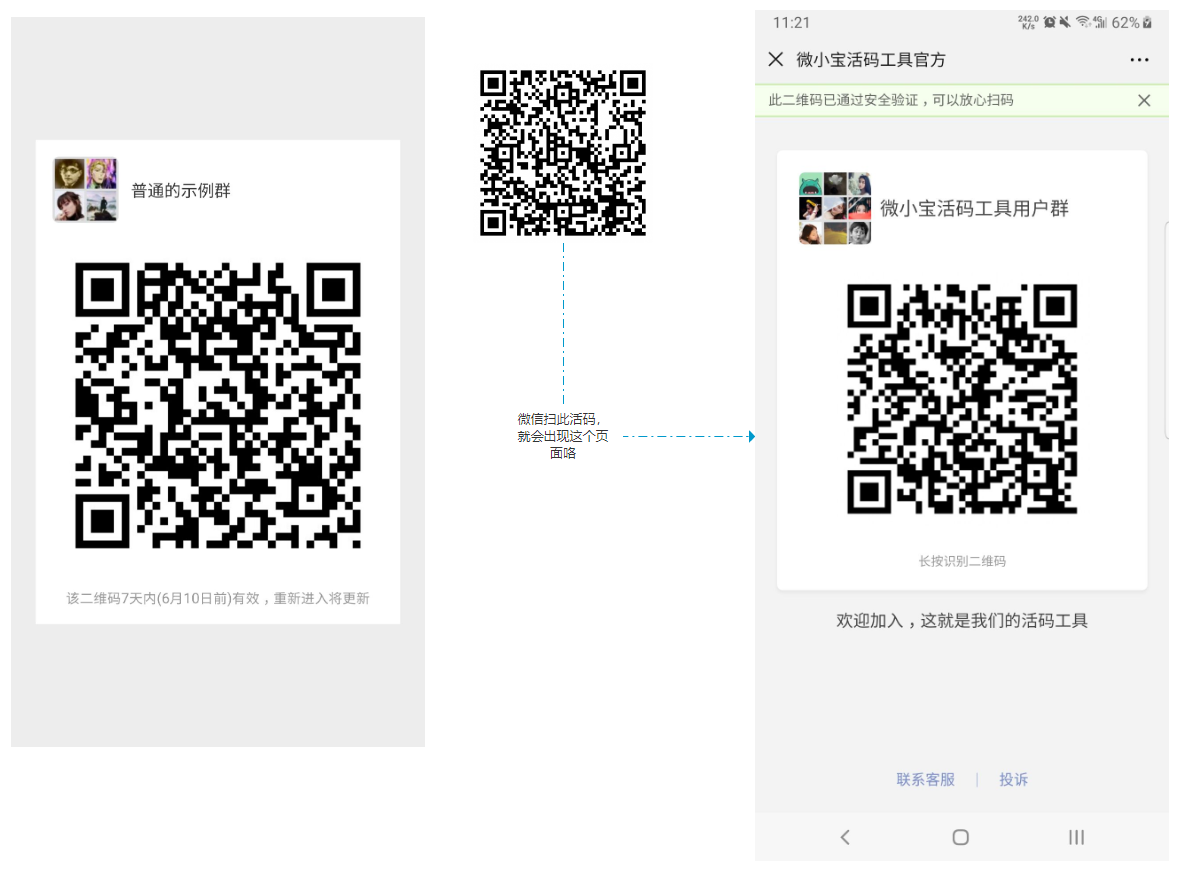Open the three-dot more options menu
The image size is (1183, 874).
[1139, 60]
